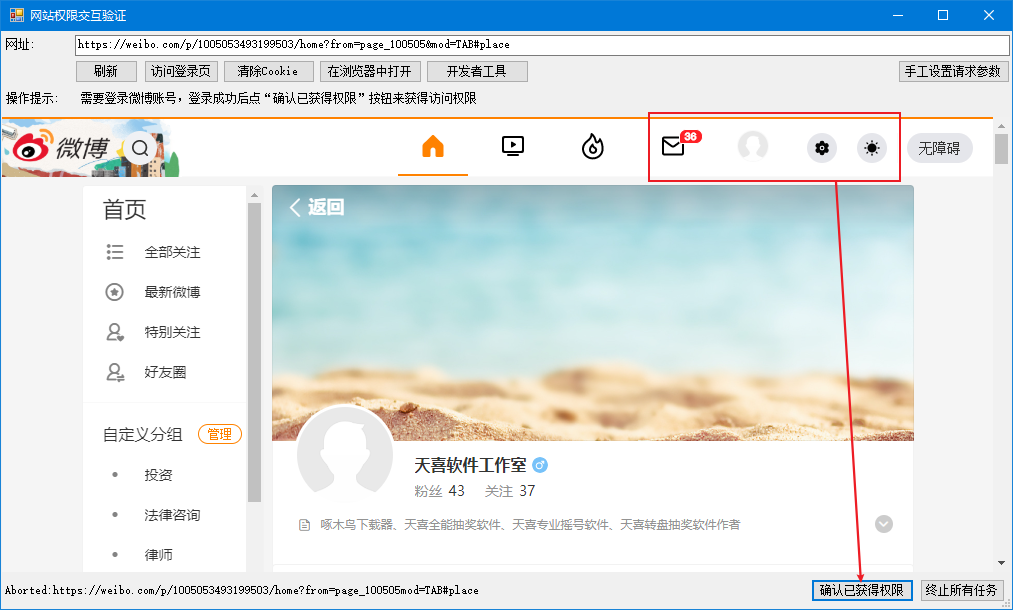Click the Weibo search magnifier icon
The height and width of the screenshot is (610, 1013).
point(140,148)
